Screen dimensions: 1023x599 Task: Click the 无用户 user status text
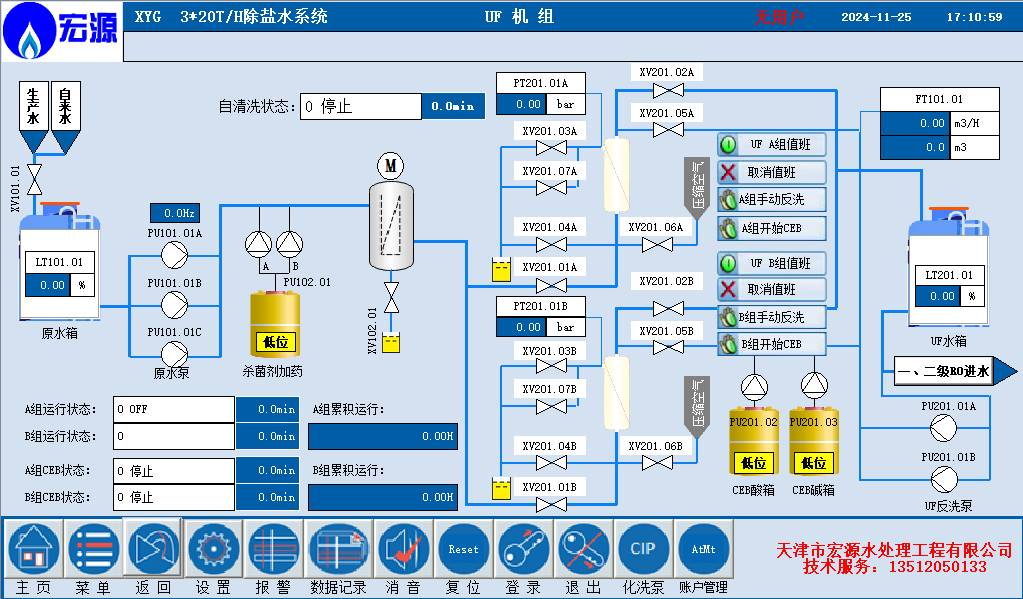pos(780,17)
